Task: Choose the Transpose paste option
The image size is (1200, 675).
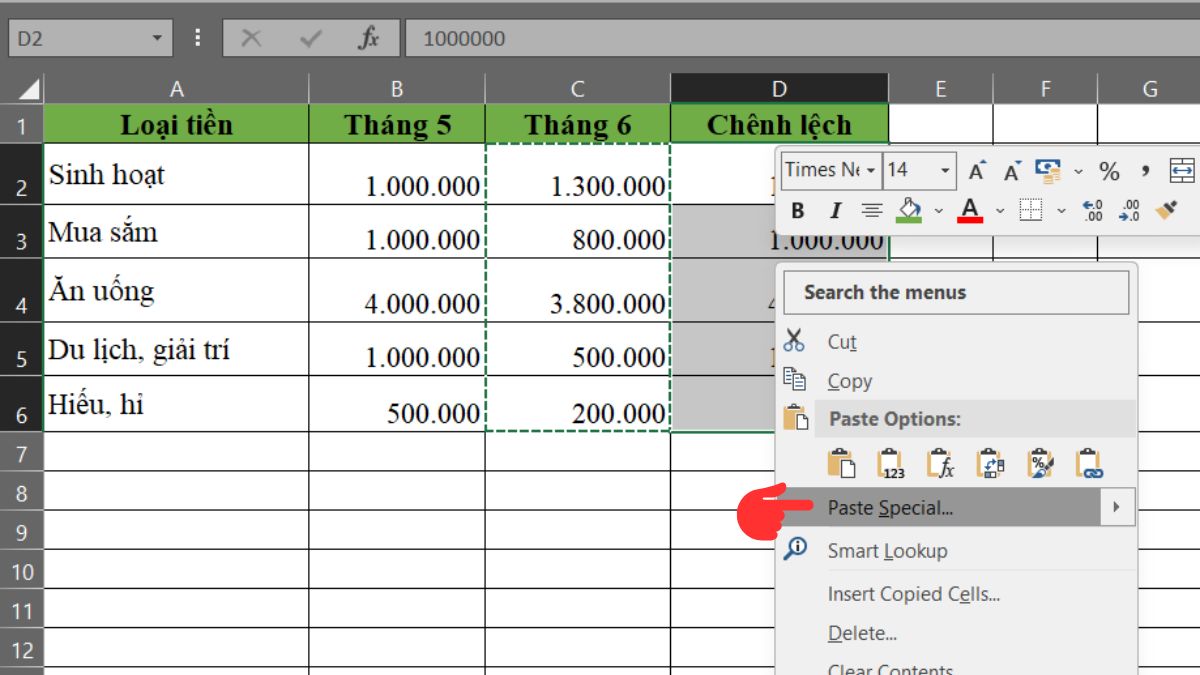Action: pyautogui.click(x=990, y=463)
